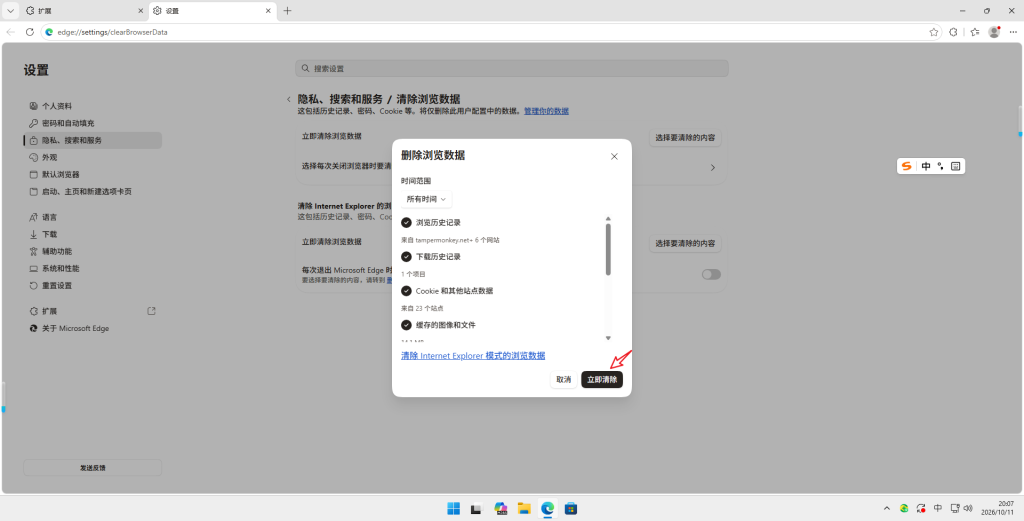Open 密码和自动填充 in settings sidebar
Image resolution: width=1024 pixels, height=521 pixels.
click(x=92, y=123)
